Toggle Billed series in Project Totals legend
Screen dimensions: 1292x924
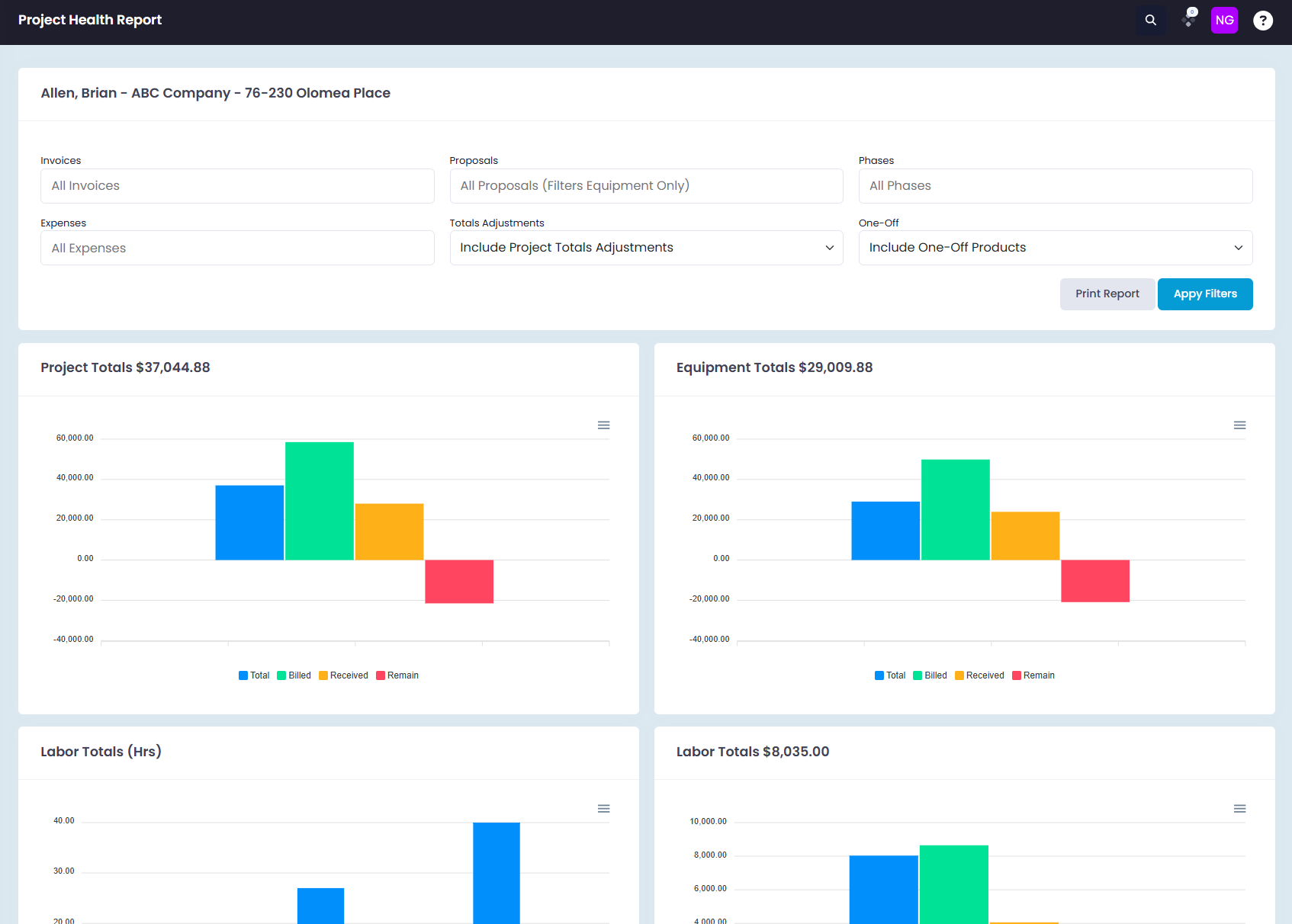pyautogui.click(x=294, y=675)
